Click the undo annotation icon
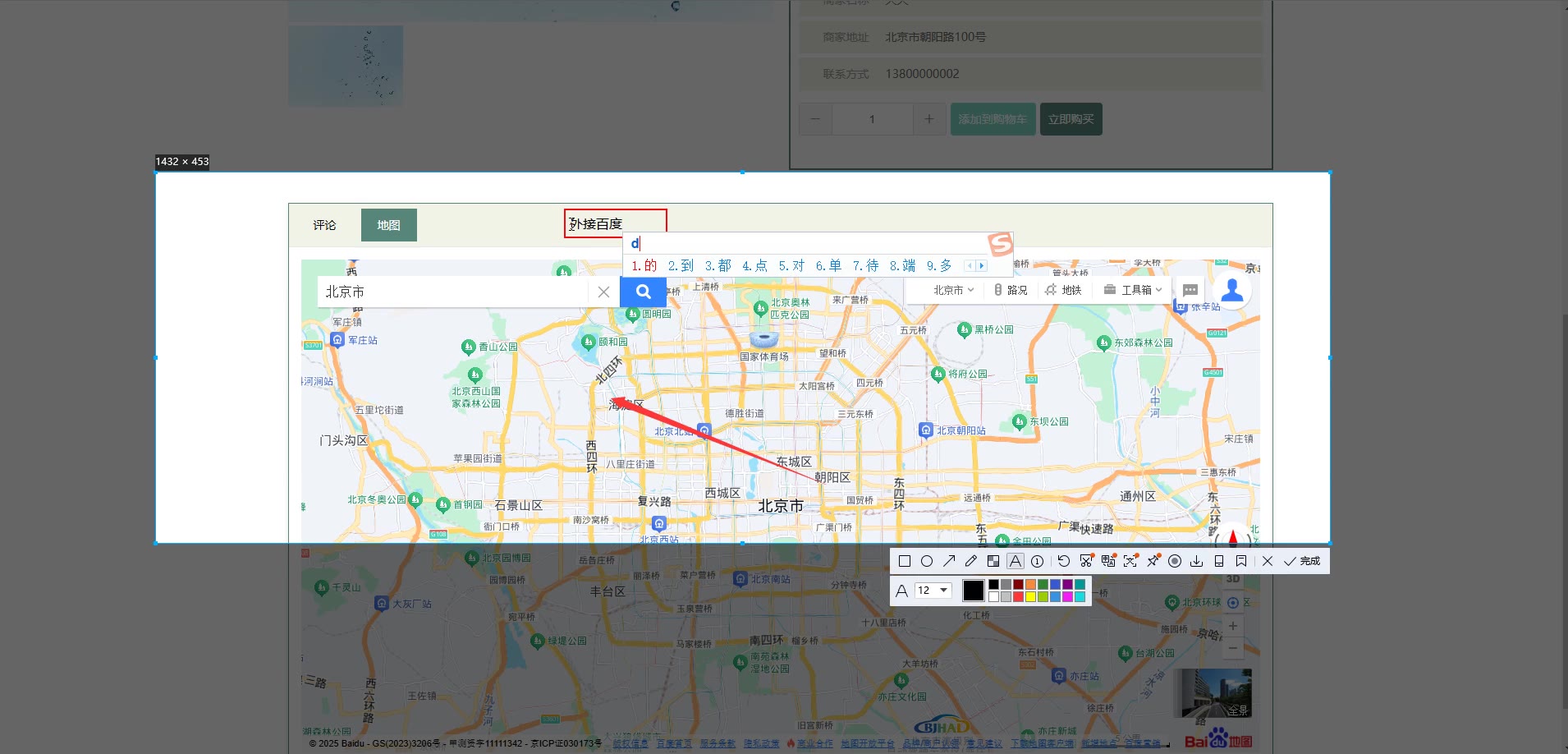This screenshot has height=754, width=1568. pos(1063,561)
